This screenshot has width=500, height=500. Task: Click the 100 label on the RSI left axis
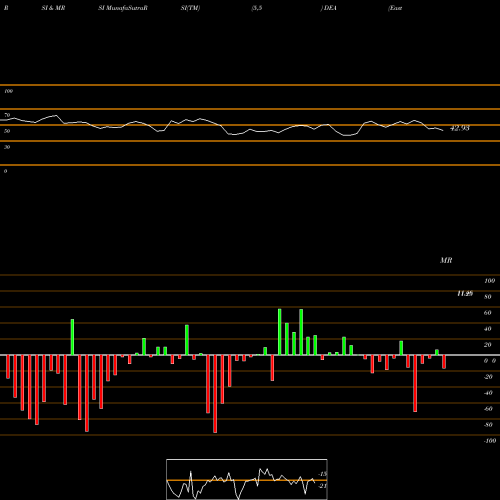[8, 91]
